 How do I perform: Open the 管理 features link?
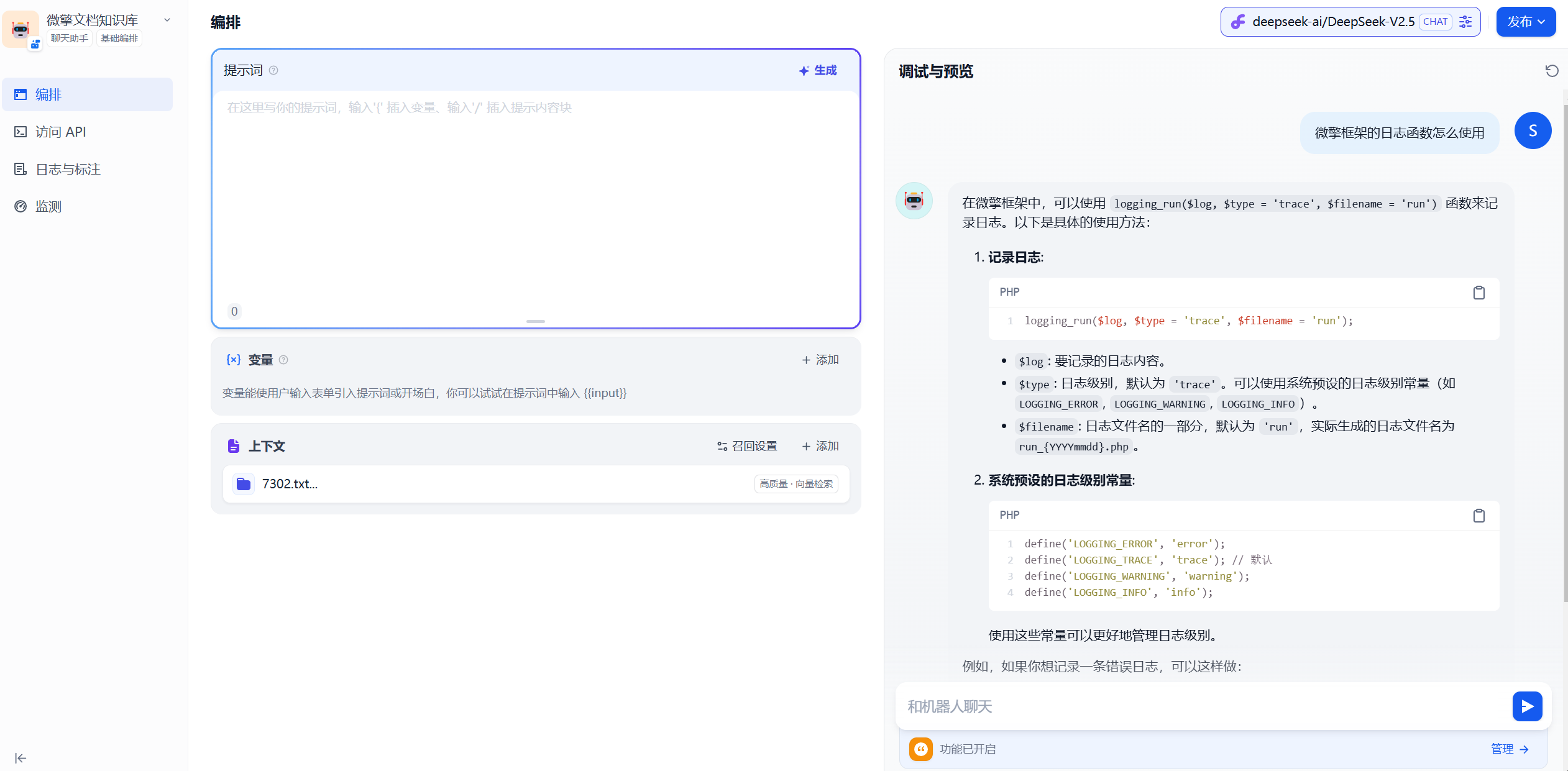[1510, 749]
